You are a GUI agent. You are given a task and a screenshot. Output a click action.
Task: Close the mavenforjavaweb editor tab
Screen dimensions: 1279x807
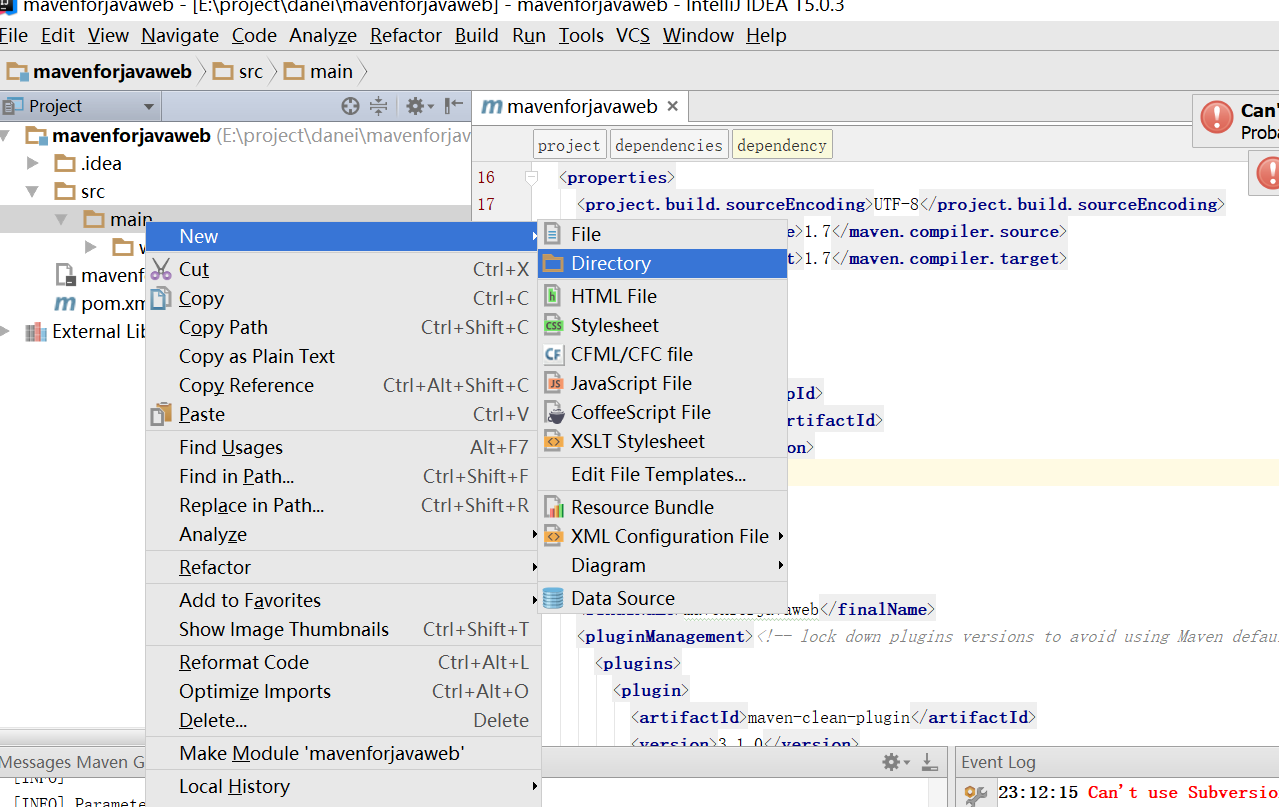point(673,106)
